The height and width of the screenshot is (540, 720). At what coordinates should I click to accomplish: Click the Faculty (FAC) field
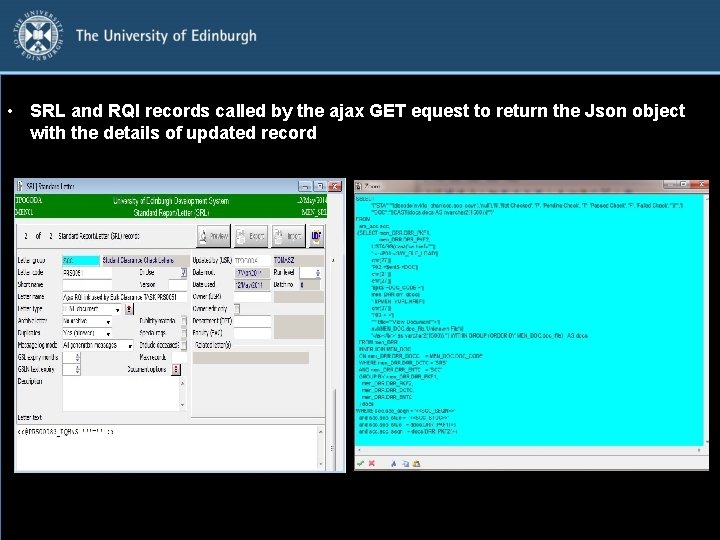[x=252, y=333]
